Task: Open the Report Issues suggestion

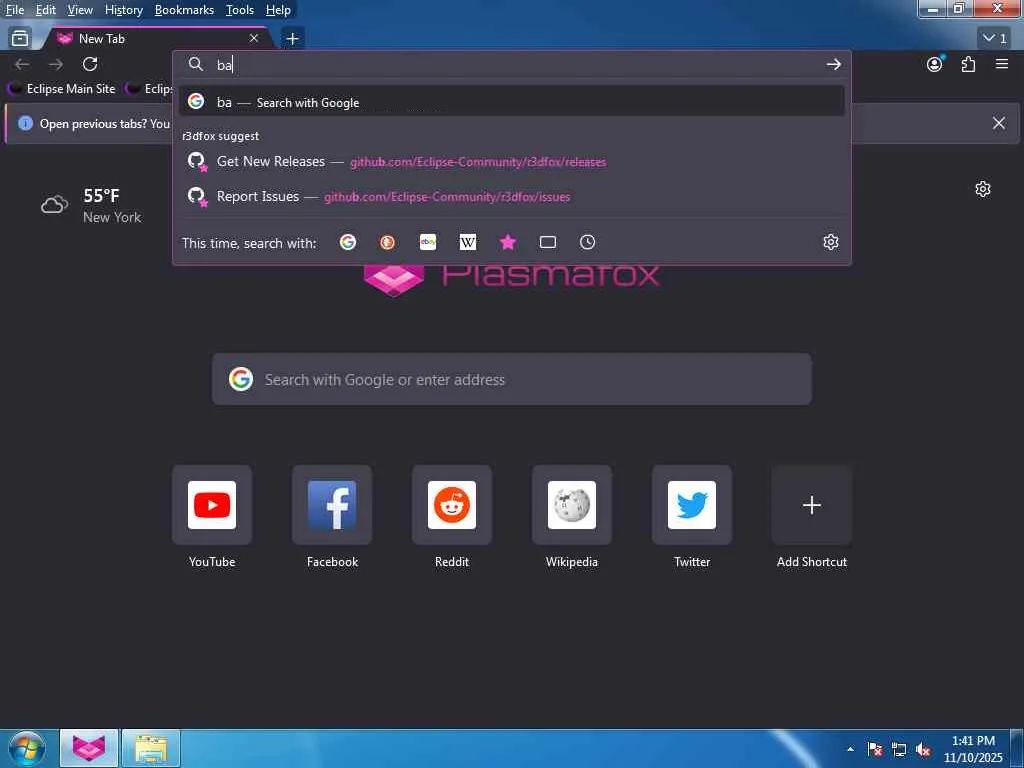Action: (x=511, y=196)
